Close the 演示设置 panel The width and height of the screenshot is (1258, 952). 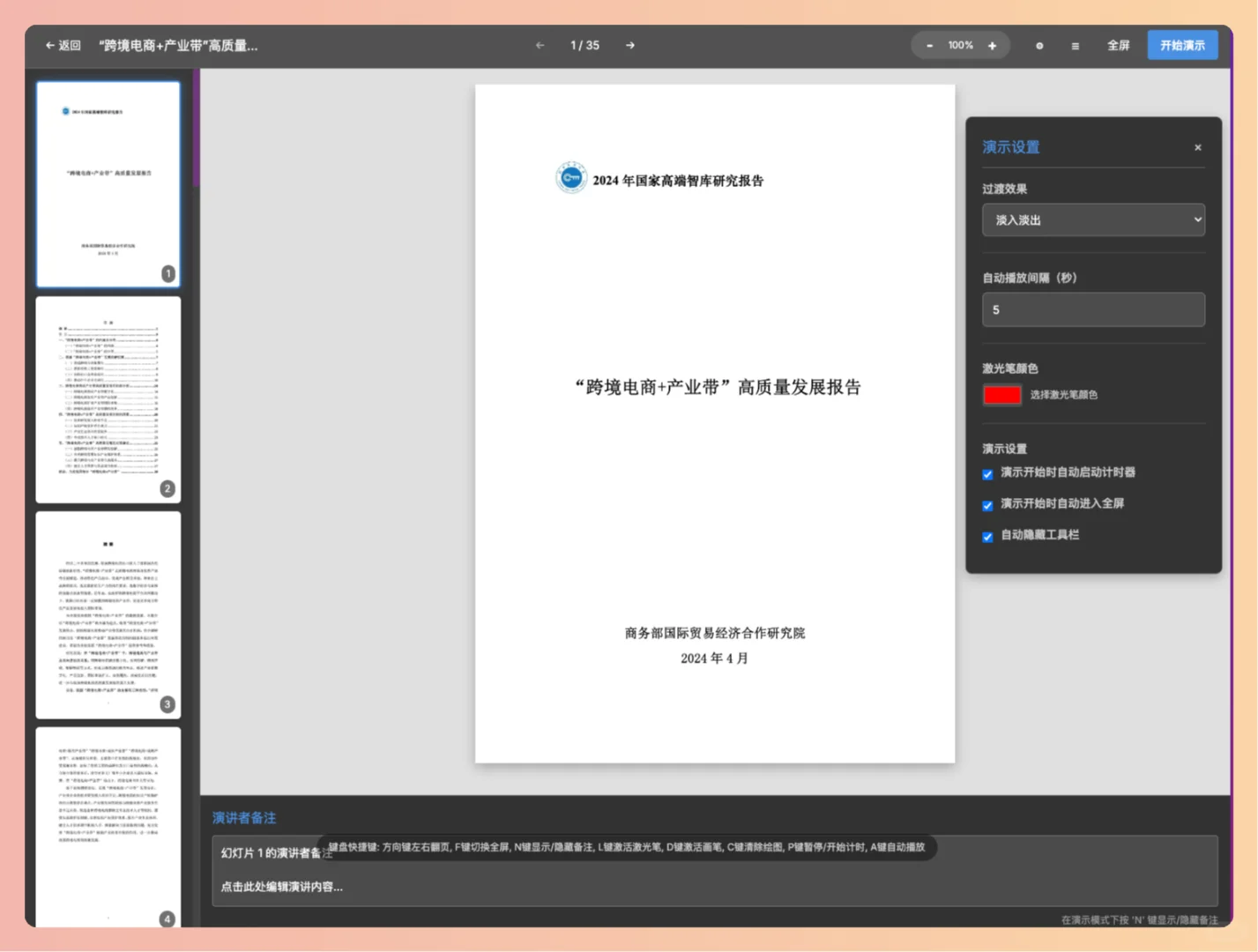tap(1197, 147)
